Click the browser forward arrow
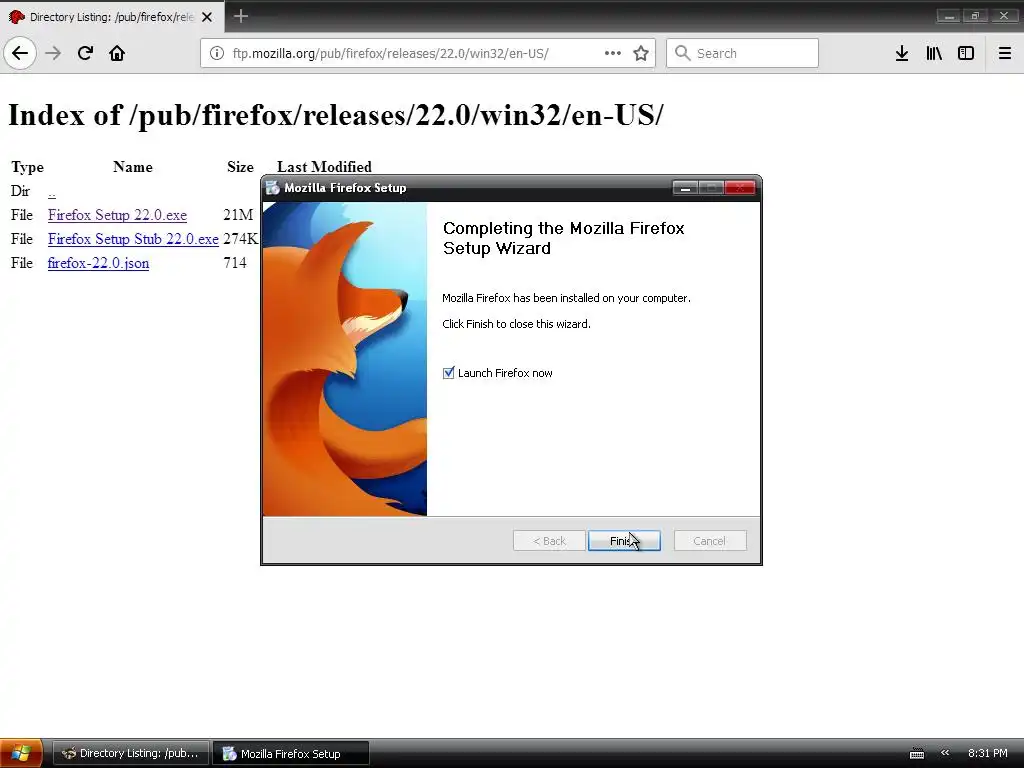Image resolution: width=1024 pixels, height=768 pixels. point(53,53)
